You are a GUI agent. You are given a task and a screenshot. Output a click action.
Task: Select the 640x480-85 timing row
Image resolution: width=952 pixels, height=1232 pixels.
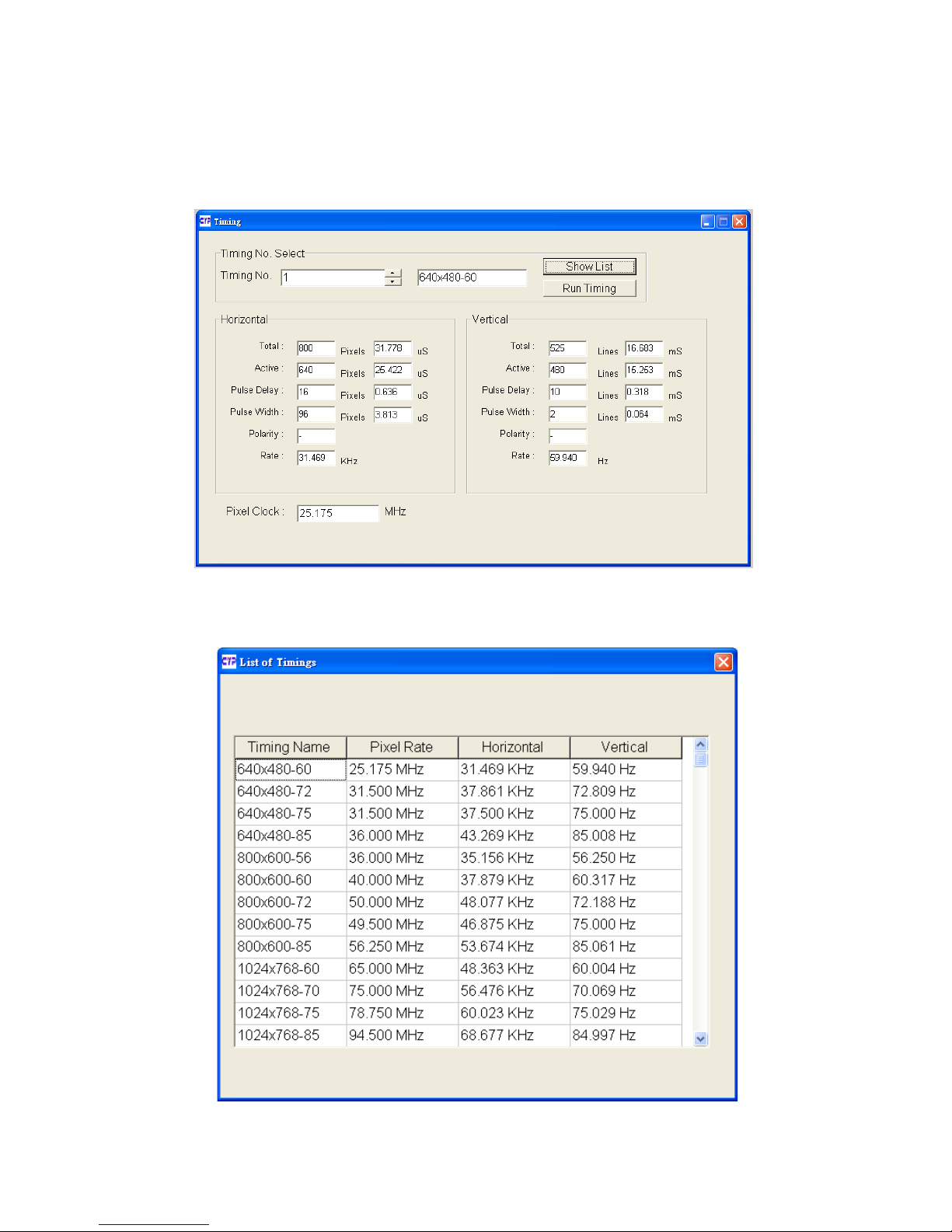[459, 836]
